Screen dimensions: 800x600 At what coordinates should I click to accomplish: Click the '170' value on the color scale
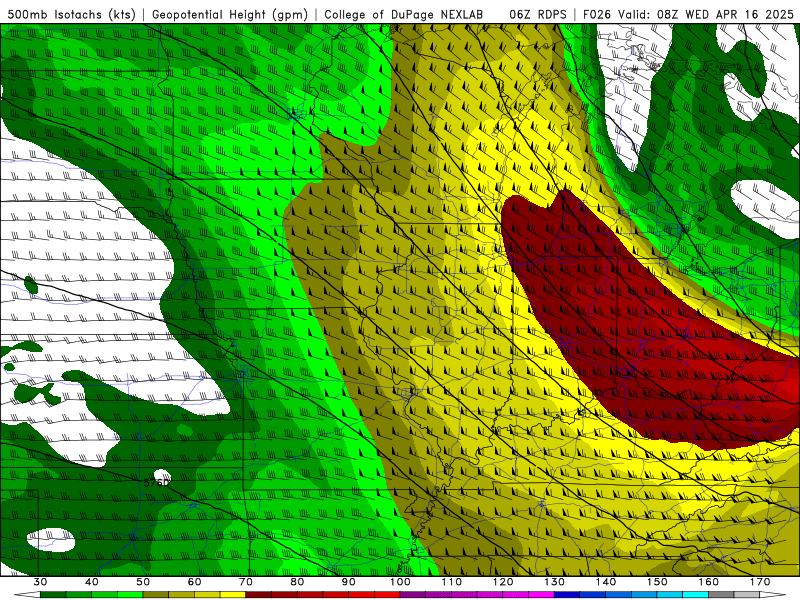point(760,582)
